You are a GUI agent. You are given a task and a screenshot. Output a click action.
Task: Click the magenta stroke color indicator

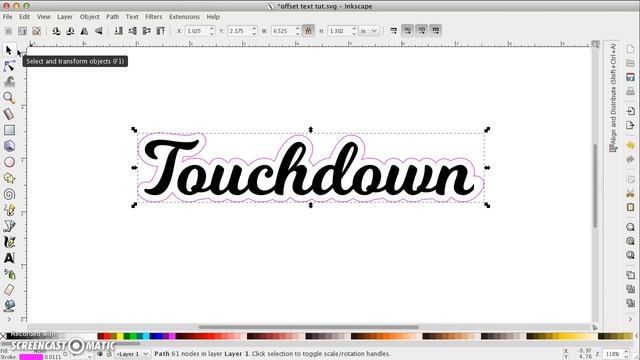pyautogui.click(x=31, y=357)
